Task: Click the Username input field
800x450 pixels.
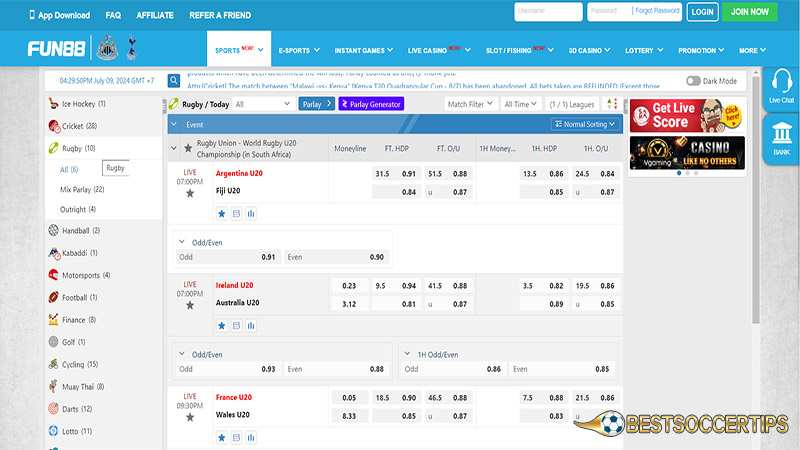Action: click(x=548, y=11)
